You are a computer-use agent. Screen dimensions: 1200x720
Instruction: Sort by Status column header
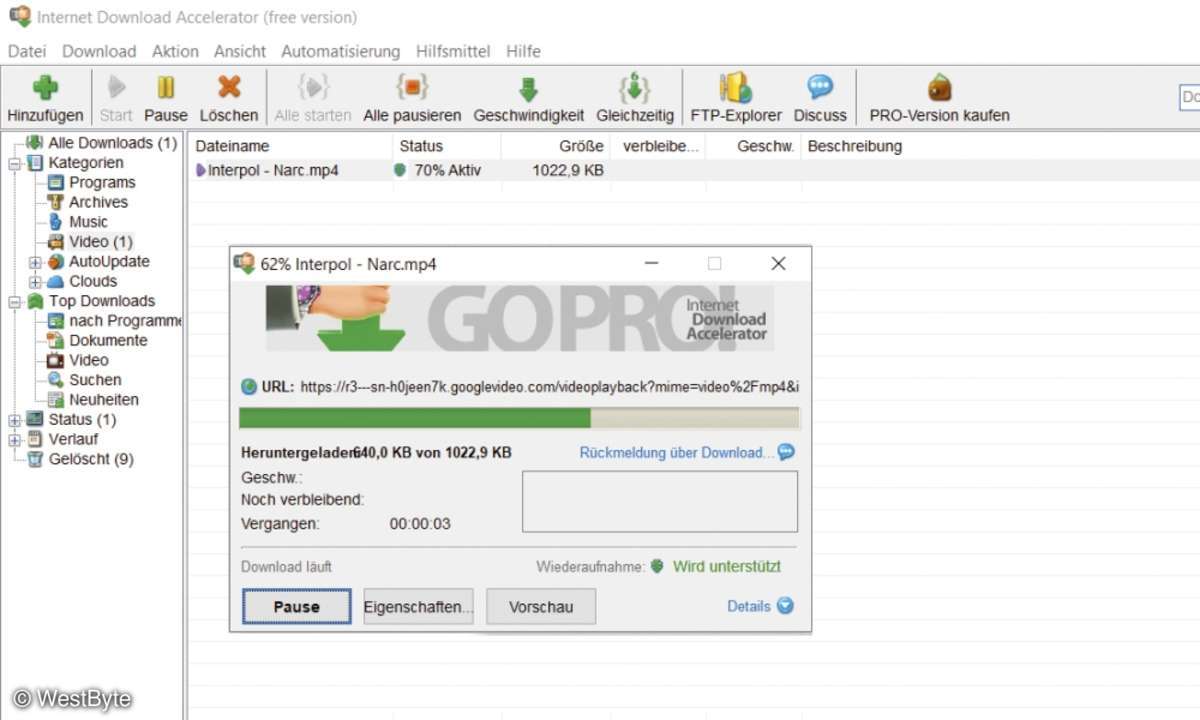[x=445, y=146]
